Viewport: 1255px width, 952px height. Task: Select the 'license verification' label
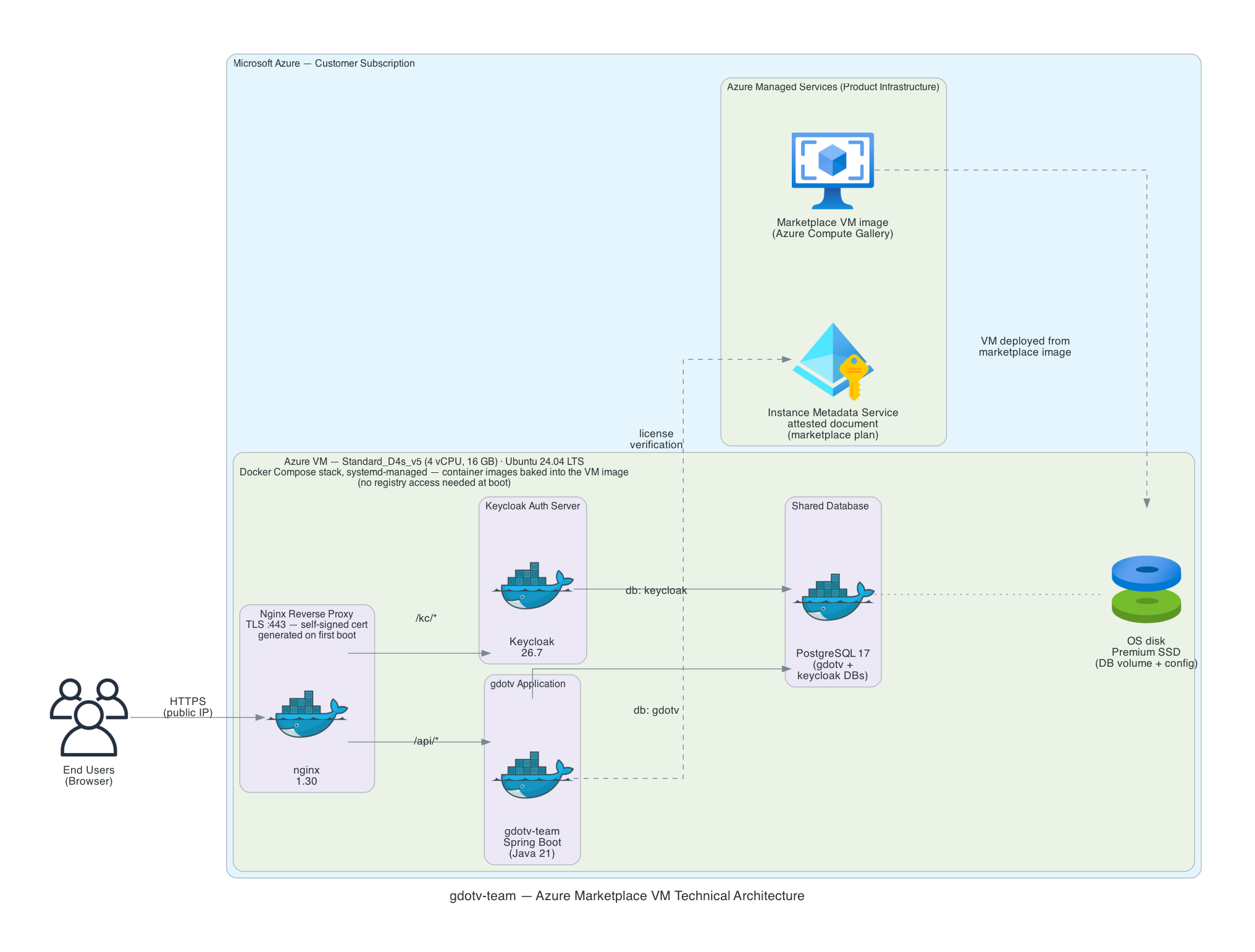tap(656, 439)
